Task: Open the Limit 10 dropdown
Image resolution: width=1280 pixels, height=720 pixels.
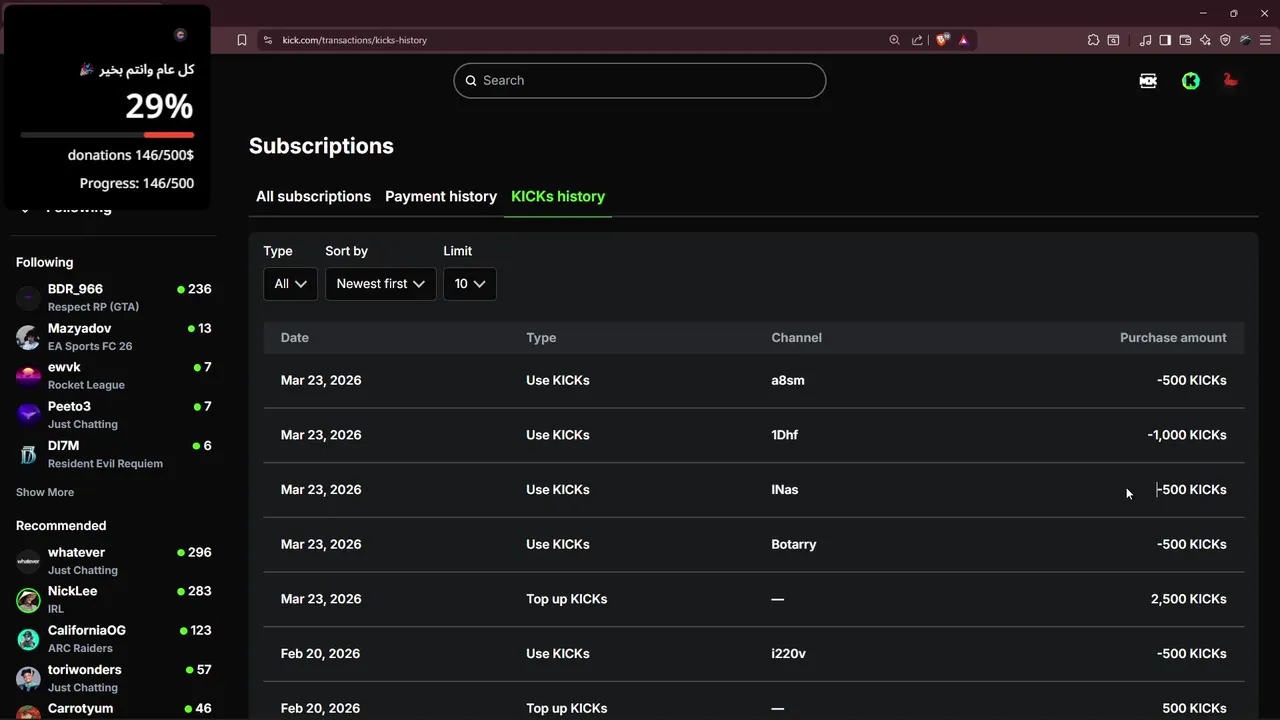Action: (469, 284)
